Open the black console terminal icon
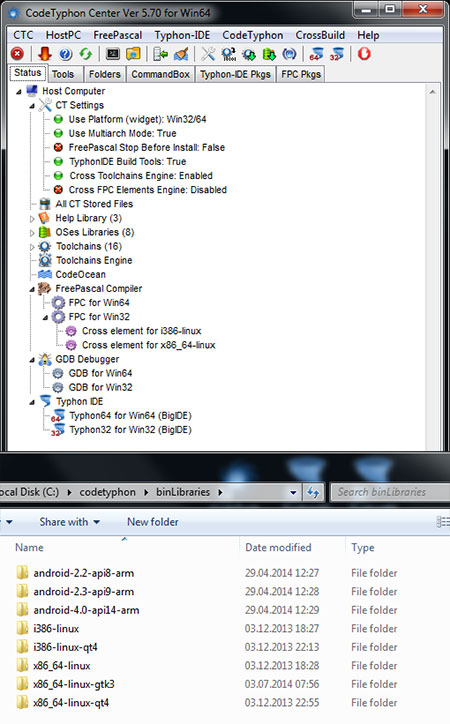This screenshot has width=450, height=724. (113, 54)
